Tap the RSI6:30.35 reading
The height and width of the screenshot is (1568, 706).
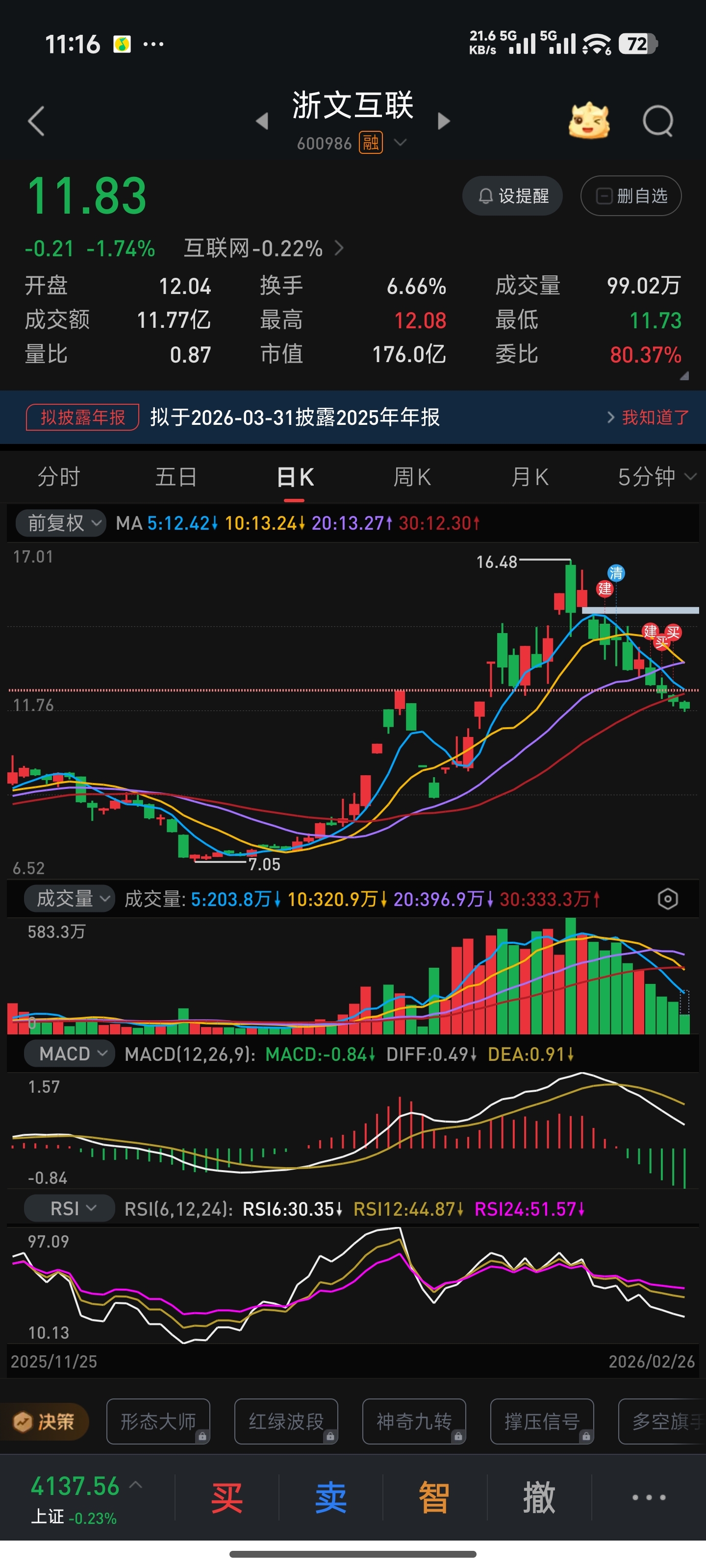point(292,1209)
